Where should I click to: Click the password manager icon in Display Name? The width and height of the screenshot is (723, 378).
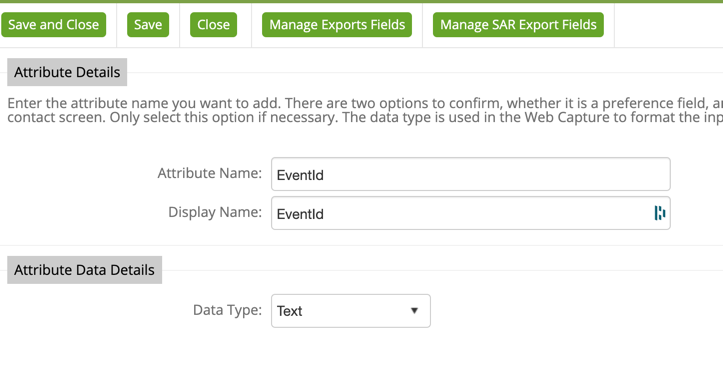(660, 213)
